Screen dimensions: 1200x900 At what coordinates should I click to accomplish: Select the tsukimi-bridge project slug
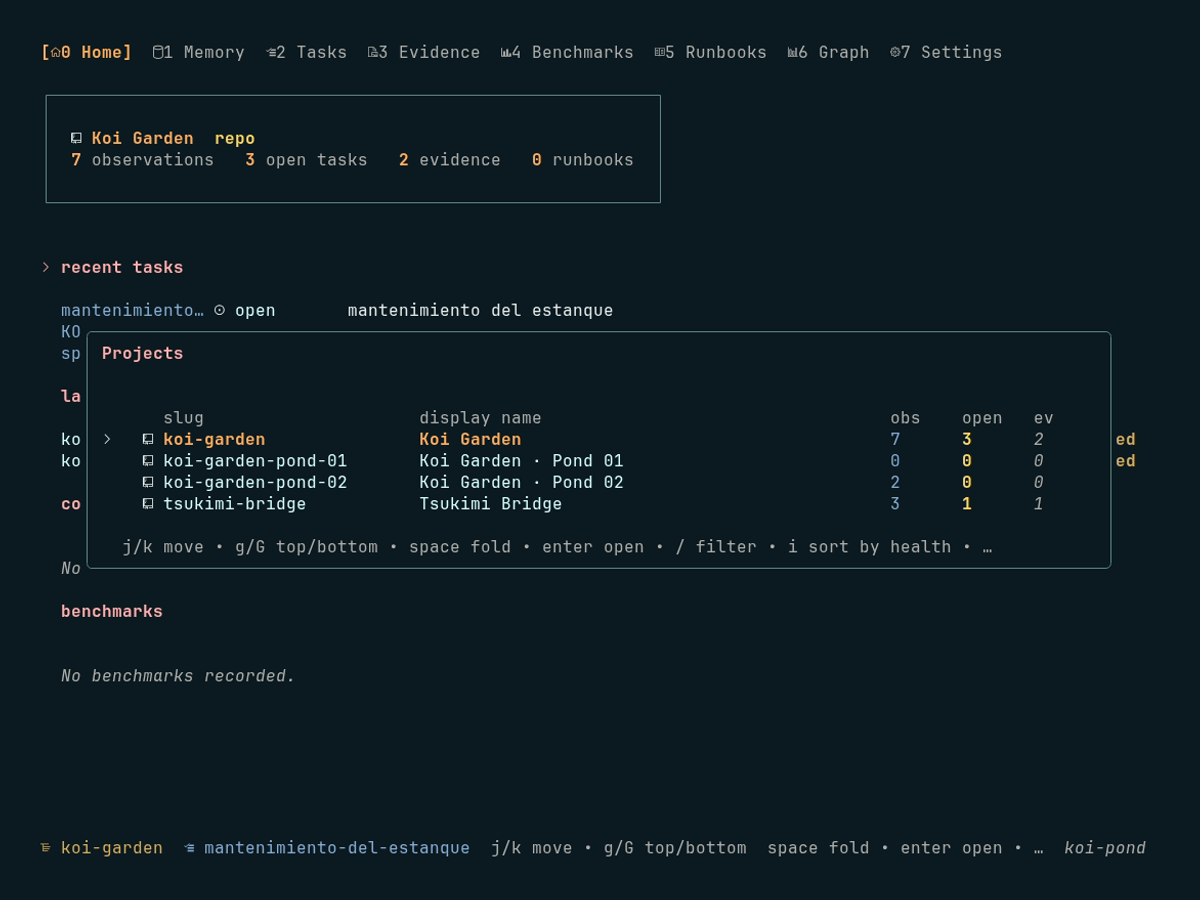pos(234,504)
